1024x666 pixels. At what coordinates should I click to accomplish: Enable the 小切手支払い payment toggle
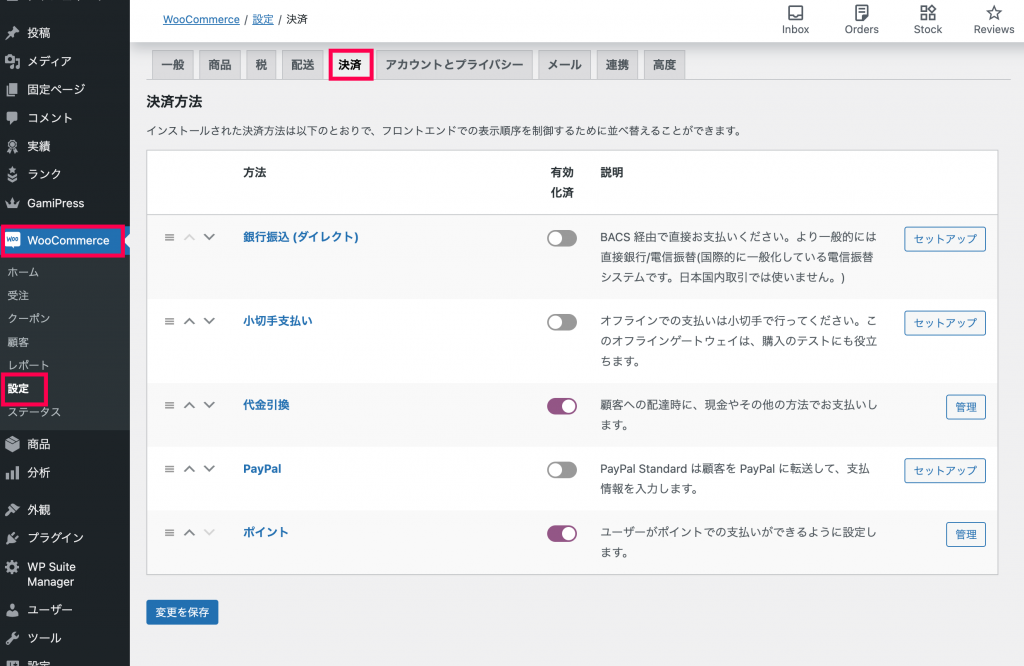pos(562,322)
